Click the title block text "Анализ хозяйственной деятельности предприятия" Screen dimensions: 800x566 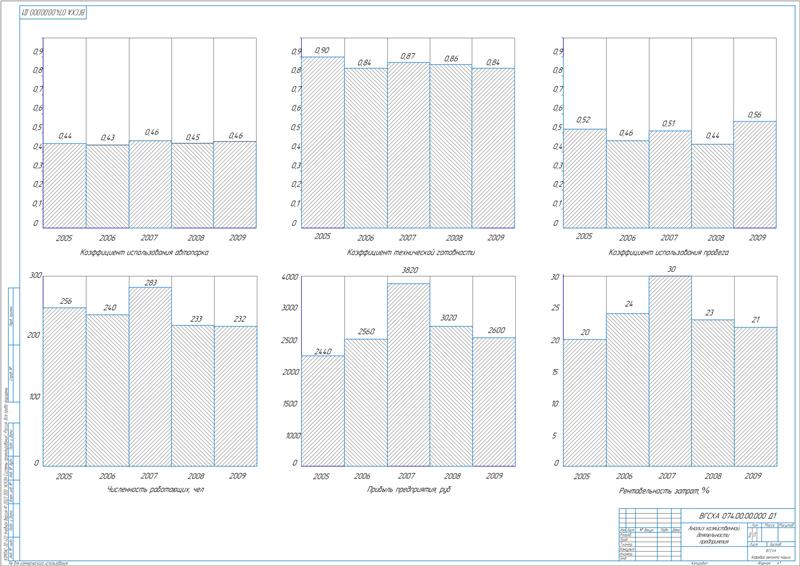714,535
